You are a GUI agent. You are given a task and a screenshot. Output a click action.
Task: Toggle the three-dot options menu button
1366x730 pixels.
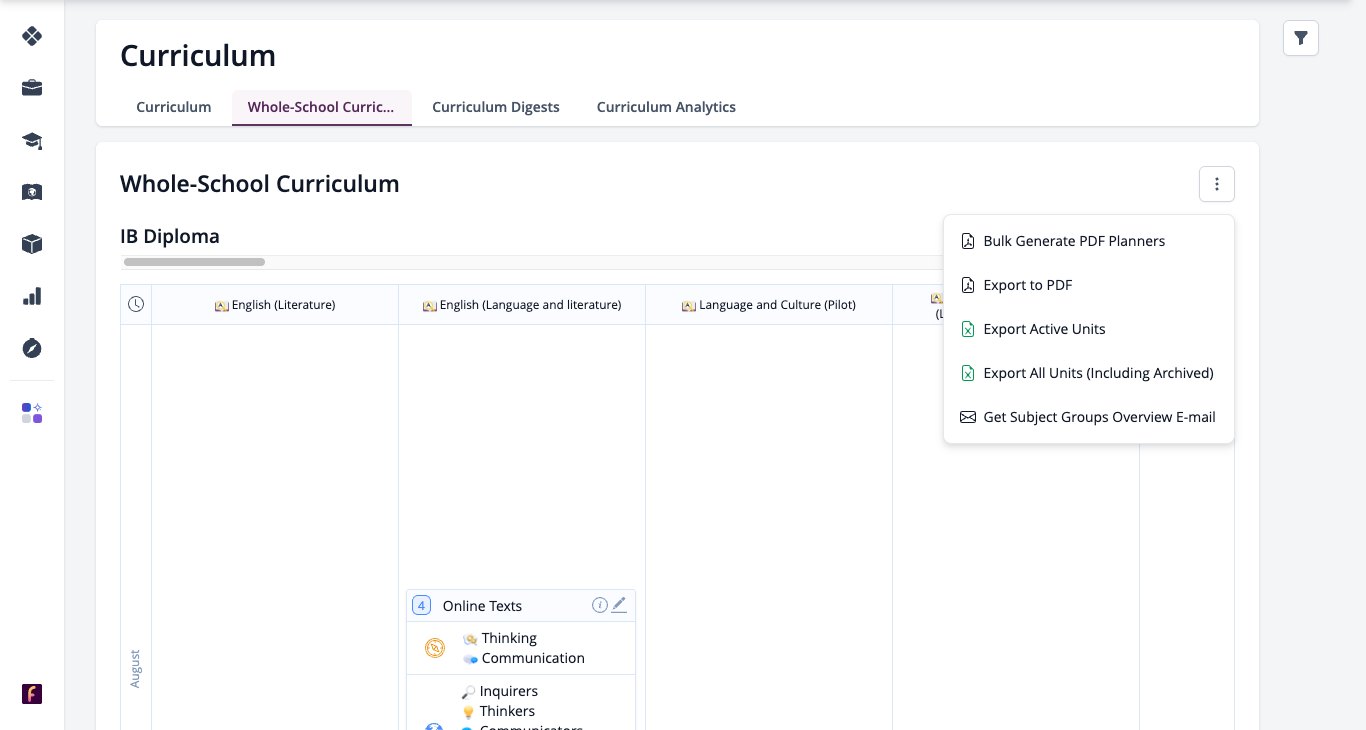click(1217, 184)
